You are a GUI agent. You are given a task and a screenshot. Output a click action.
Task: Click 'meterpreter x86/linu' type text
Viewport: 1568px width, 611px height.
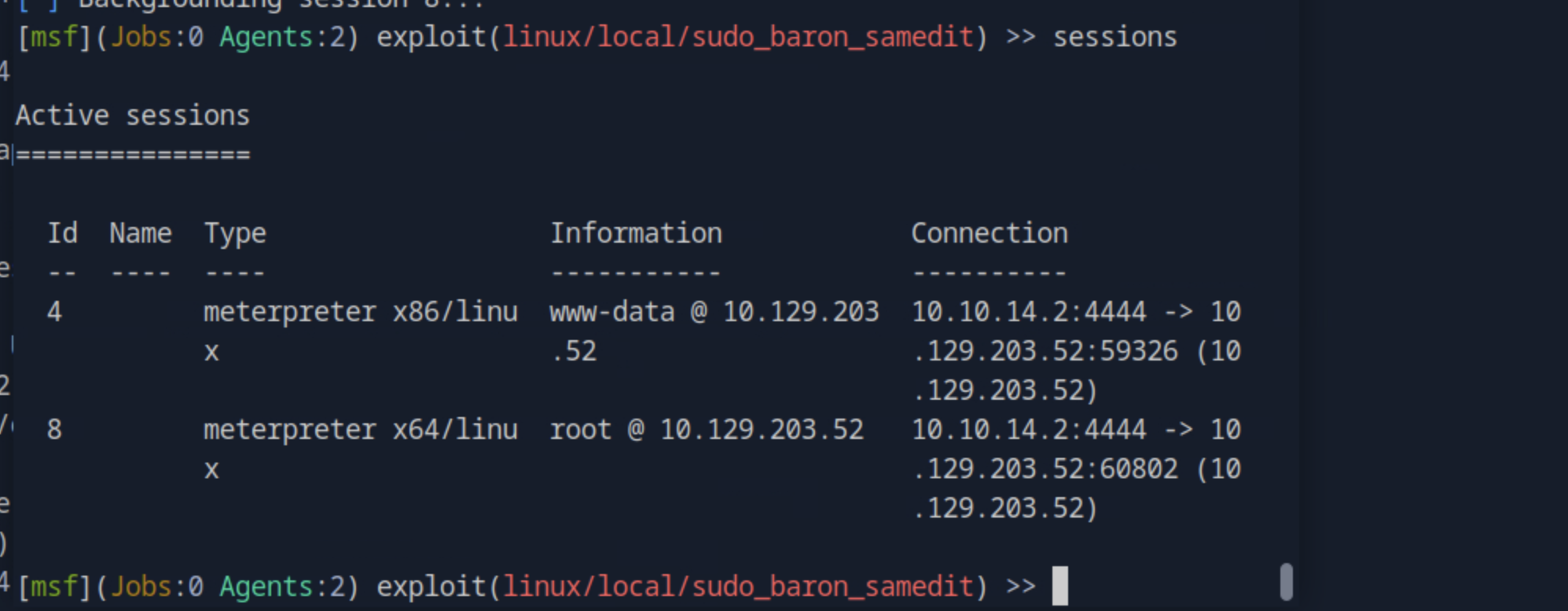(x=361, y=313)
